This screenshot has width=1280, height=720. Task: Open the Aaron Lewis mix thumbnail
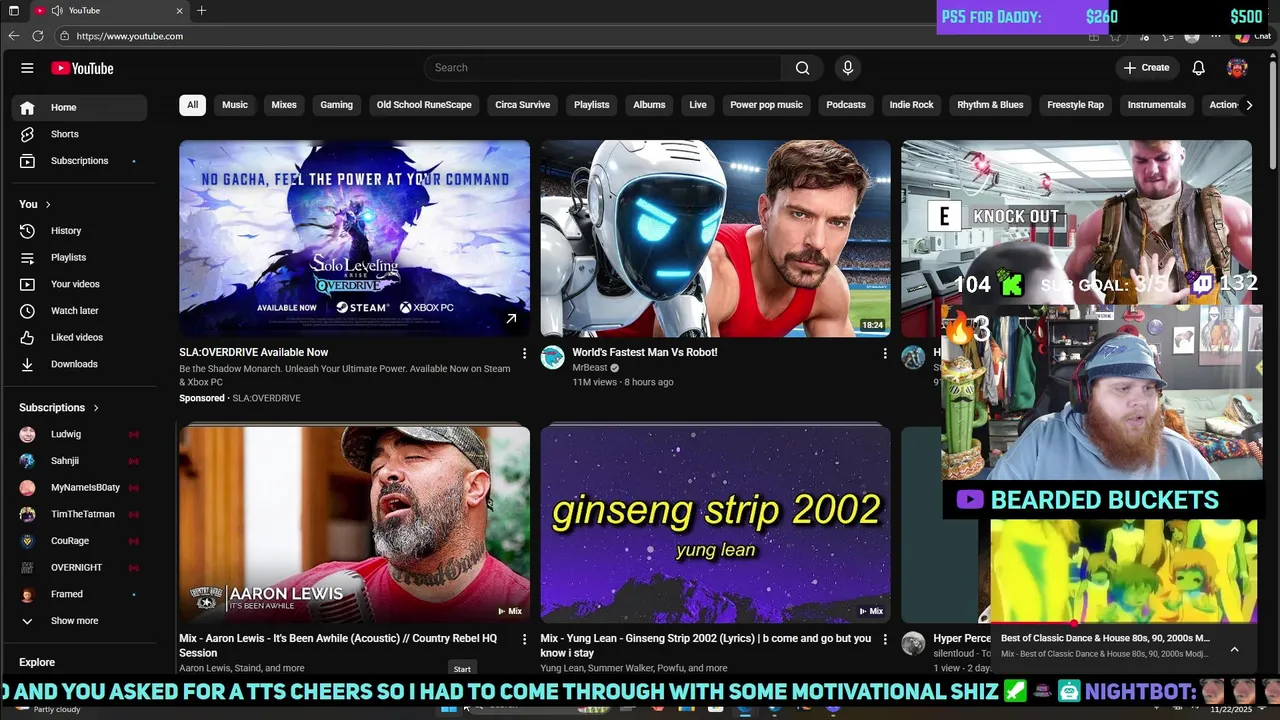[x=354, y=524]
